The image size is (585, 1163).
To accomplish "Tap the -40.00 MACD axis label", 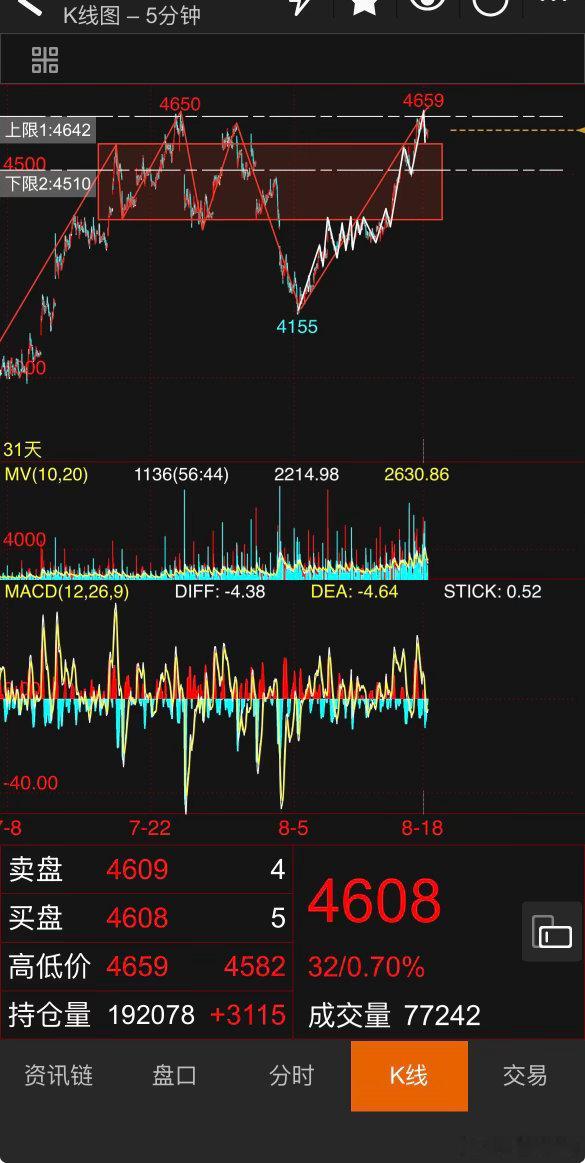I will click(30, 783).
